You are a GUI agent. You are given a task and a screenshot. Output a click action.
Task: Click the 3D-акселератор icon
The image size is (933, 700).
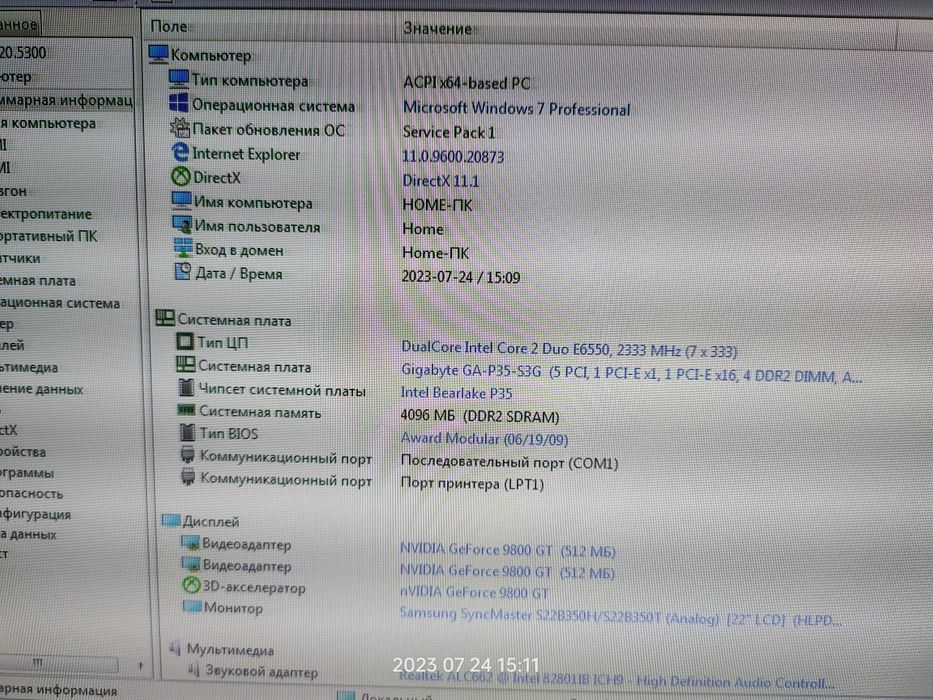pos(192,585)
